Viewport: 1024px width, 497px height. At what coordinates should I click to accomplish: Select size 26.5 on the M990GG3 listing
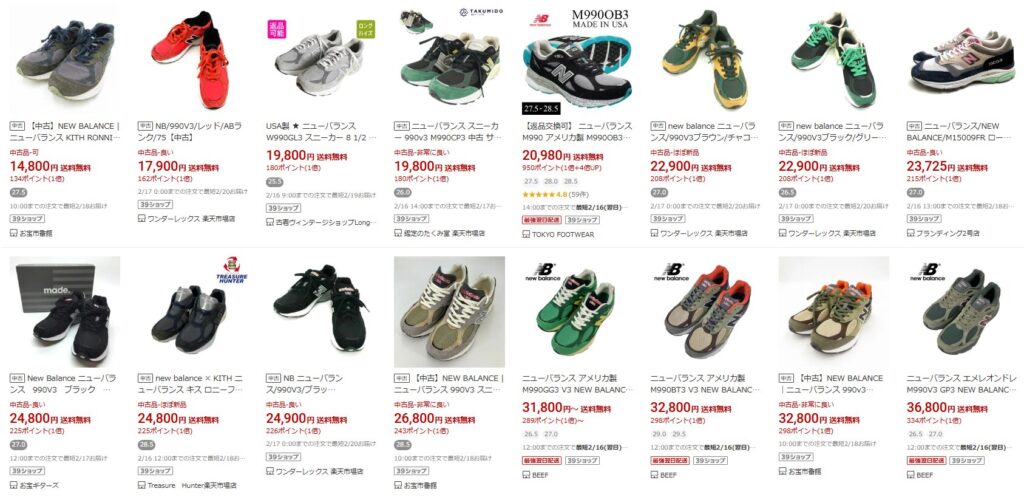pos(531,434)
